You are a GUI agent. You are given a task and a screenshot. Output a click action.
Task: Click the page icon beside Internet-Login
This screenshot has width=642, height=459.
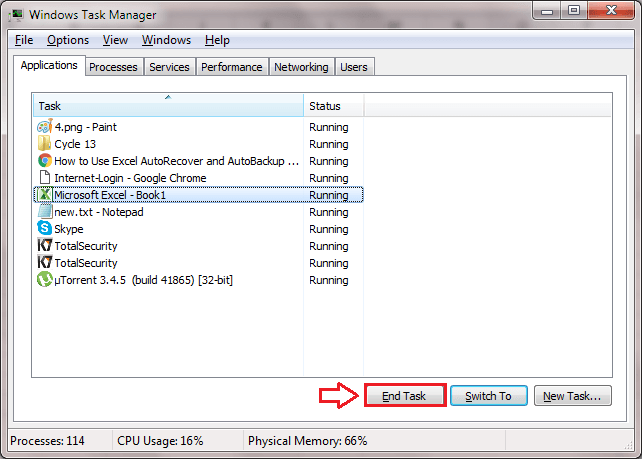click(44, 178)
